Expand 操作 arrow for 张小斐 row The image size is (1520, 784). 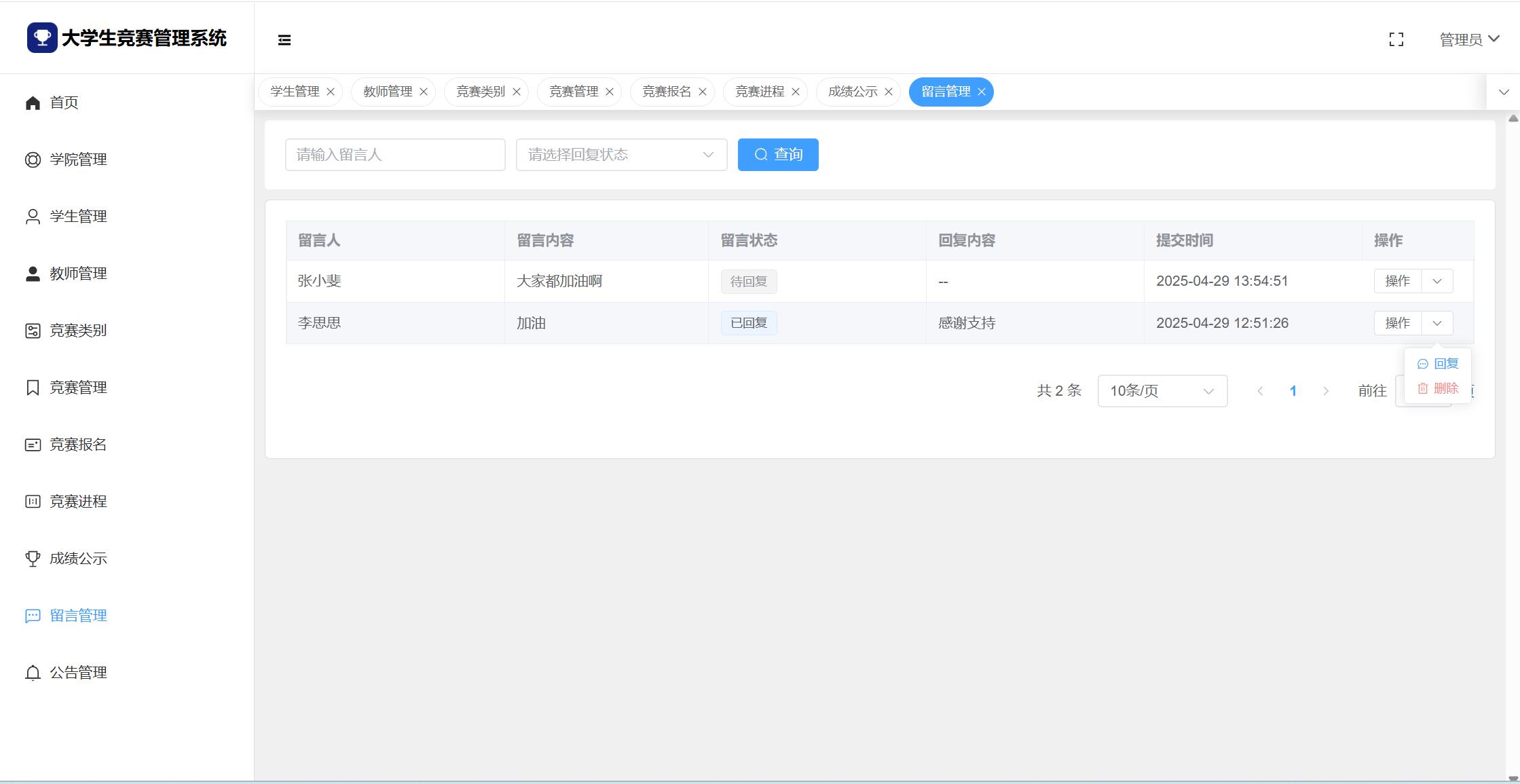[1436, 281]
